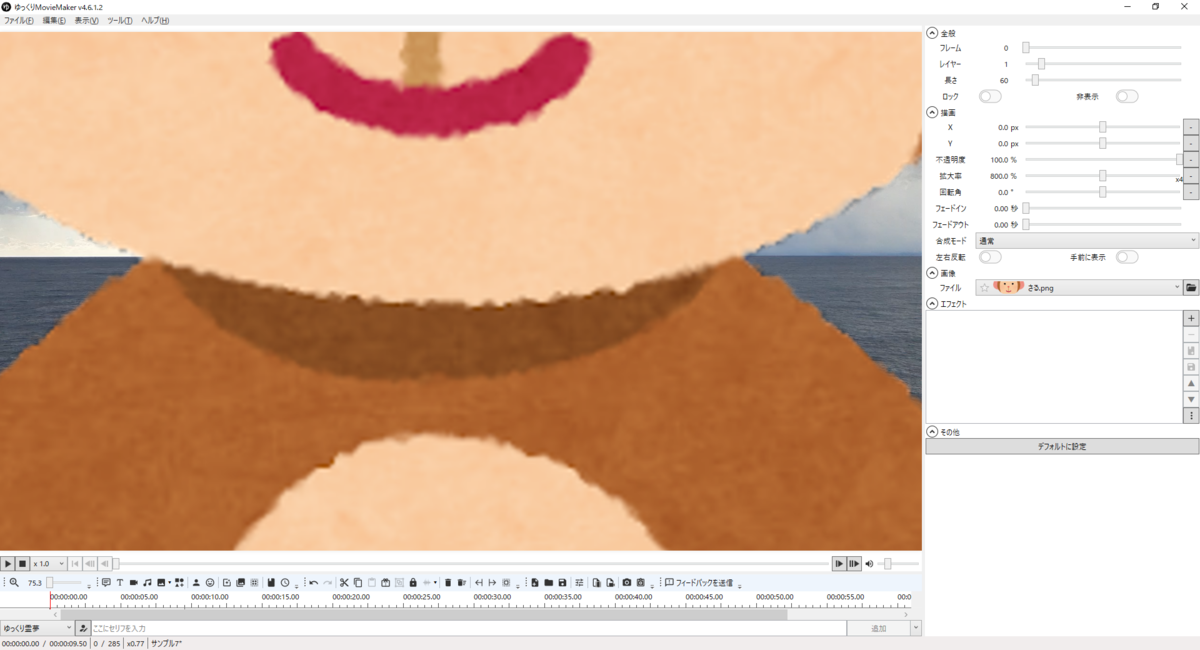The width and height of the screenshot is (1200, 650).
Task: Open the playback speed x 1.0 dropdown
Action: (48, 564)
